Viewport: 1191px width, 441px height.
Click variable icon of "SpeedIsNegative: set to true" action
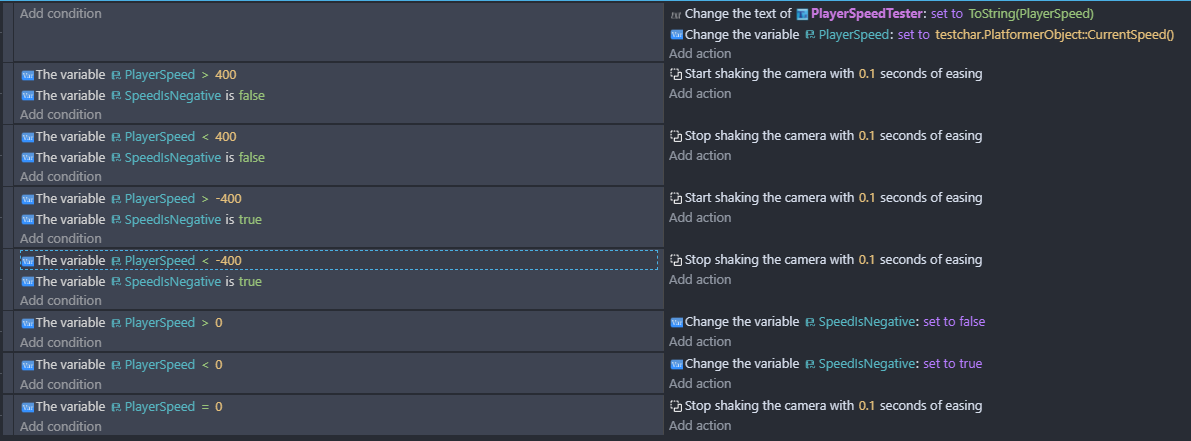coord(676,365)
